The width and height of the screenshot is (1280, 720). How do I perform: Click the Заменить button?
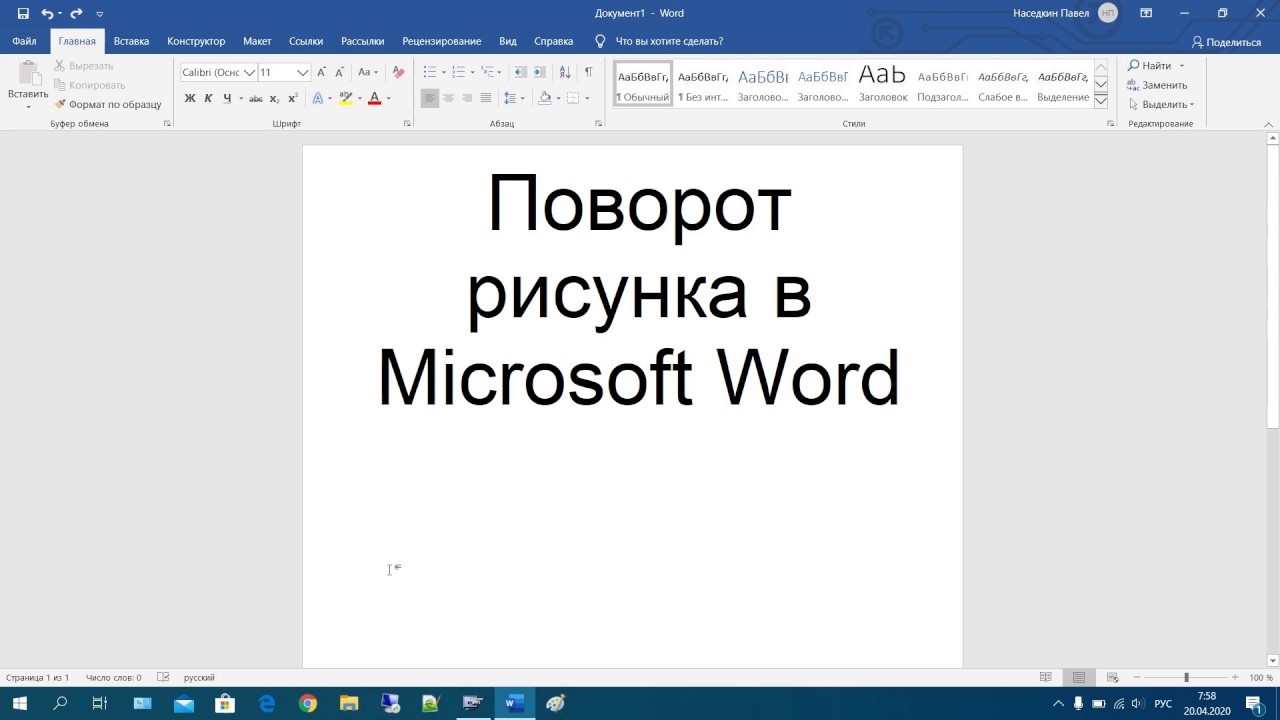point(1157,85)
